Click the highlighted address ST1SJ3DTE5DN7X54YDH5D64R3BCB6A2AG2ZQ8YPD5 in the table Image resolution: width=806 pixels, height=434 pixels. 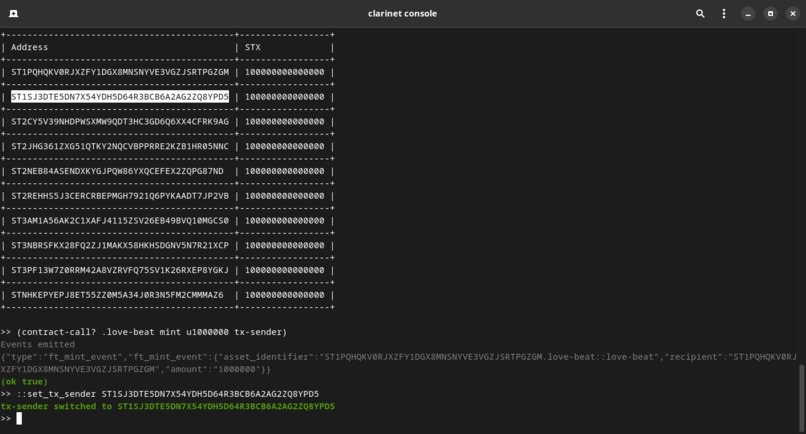(120, 97)
